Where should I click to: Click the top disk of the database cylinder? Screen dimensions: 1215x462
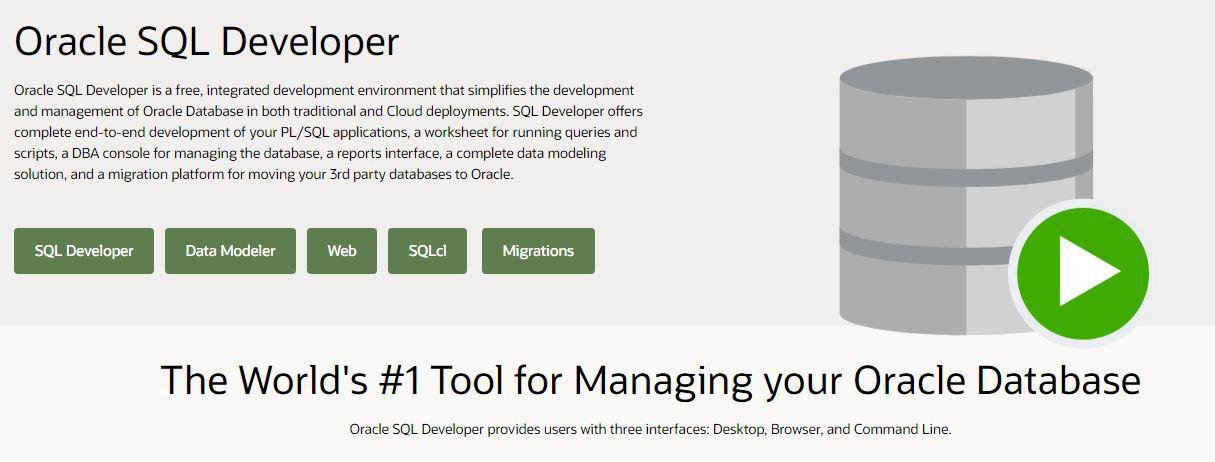pyautogui.click(x=965, y=78)
